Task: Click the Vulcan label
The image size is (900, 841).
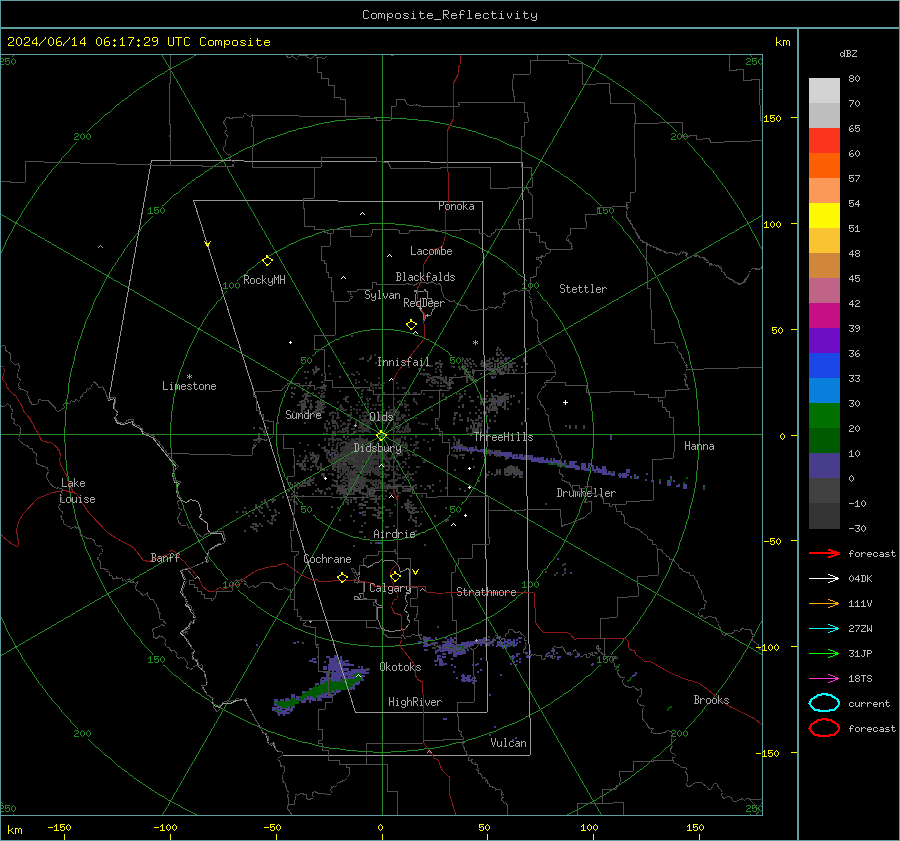Action: pos(508,743)
